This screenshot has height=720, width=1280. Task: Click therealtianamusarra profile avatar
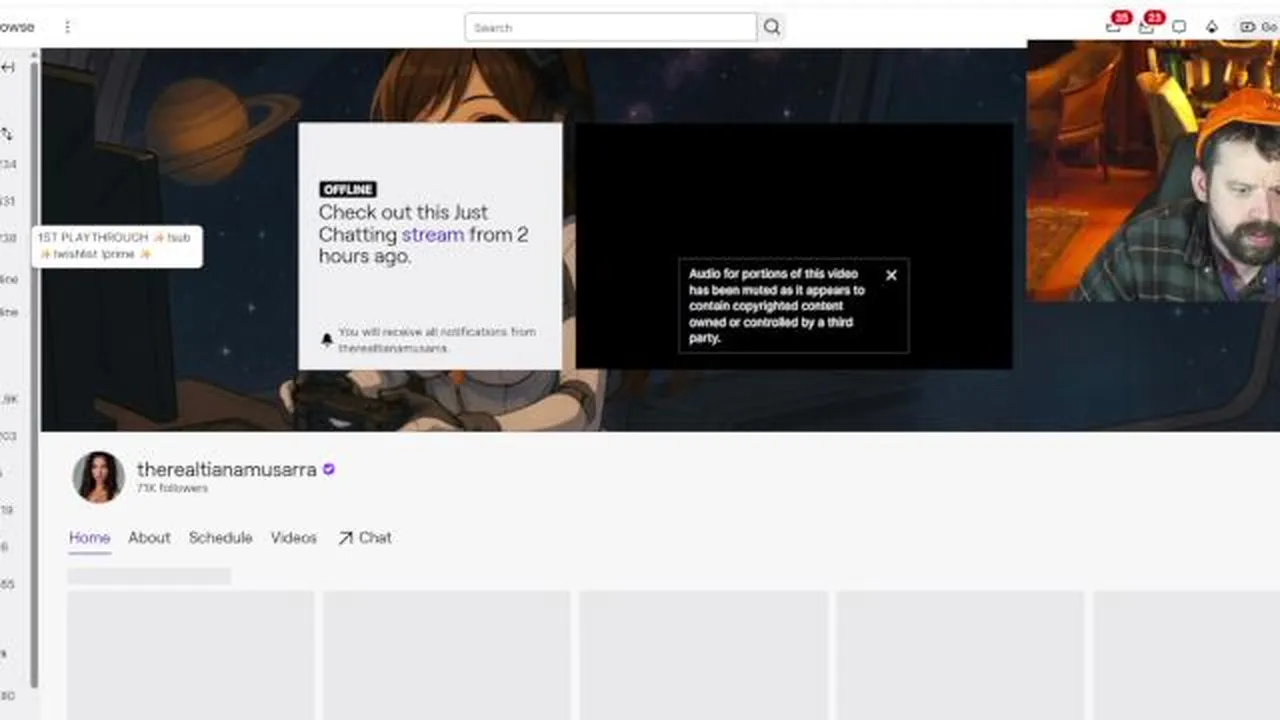tap(98, 477)
